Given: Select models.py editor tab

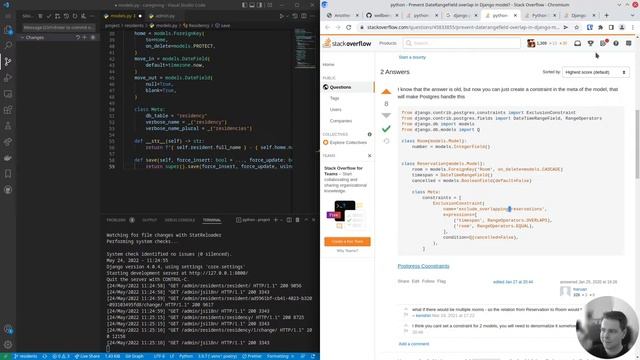Looking at the screenshot, I should pos(122,16).
